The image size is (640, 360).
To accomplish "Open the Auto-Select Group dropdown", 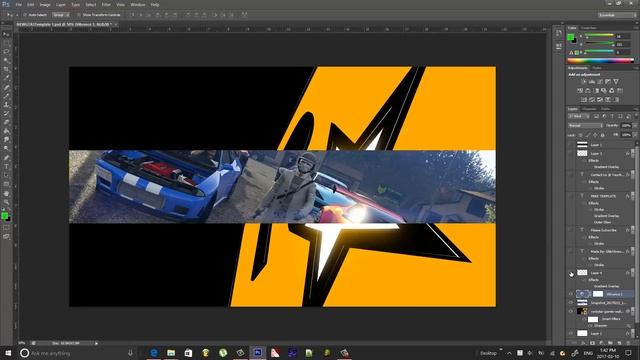I will coord(61,15).
